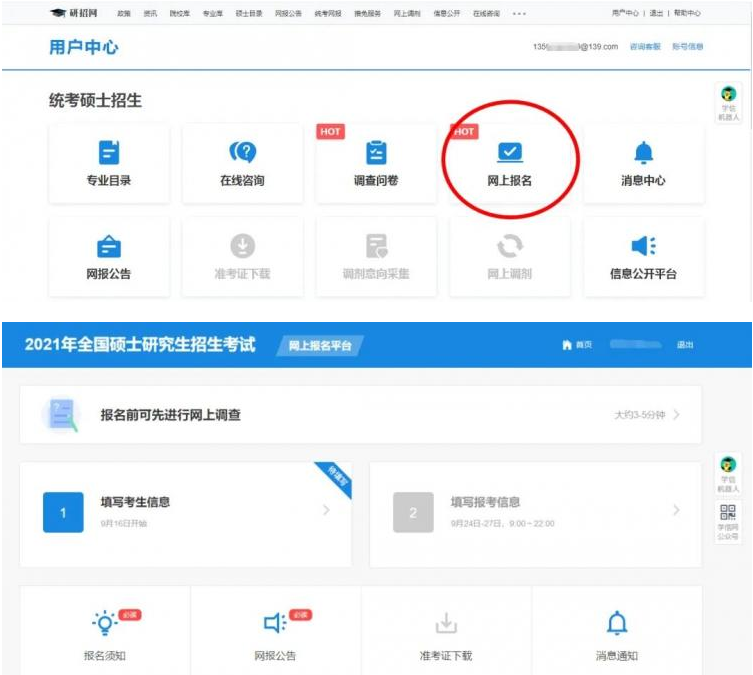Click 填写考生信息 step title
Viewport: 753px width, 675px height.
click(x=135, y=502)
